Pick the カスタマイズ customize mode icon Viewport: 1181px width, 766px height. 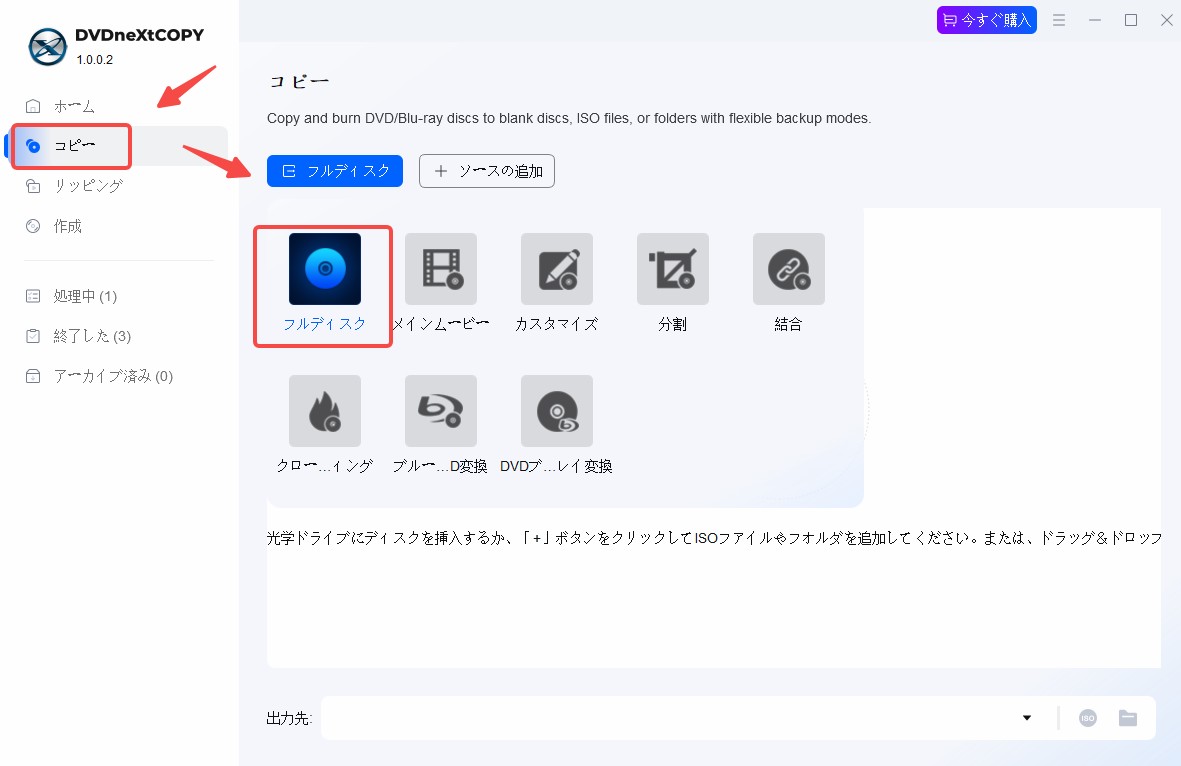pos(557,269)
